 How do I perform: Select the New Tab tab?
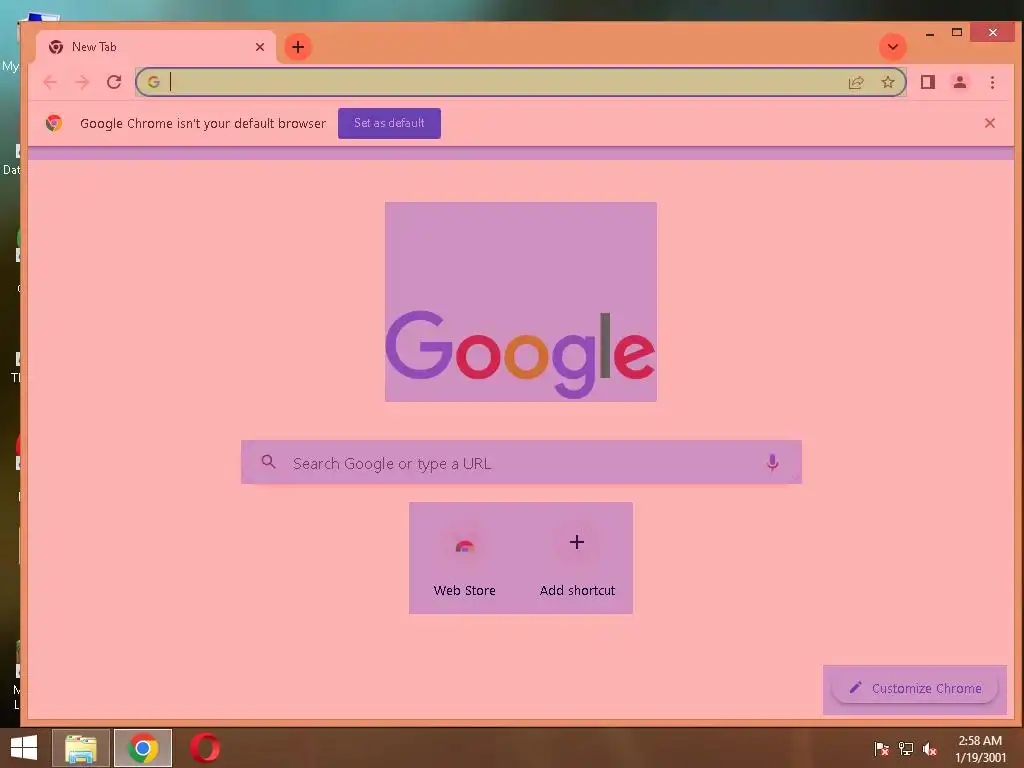pyautogui.click(x=156, y=47)
